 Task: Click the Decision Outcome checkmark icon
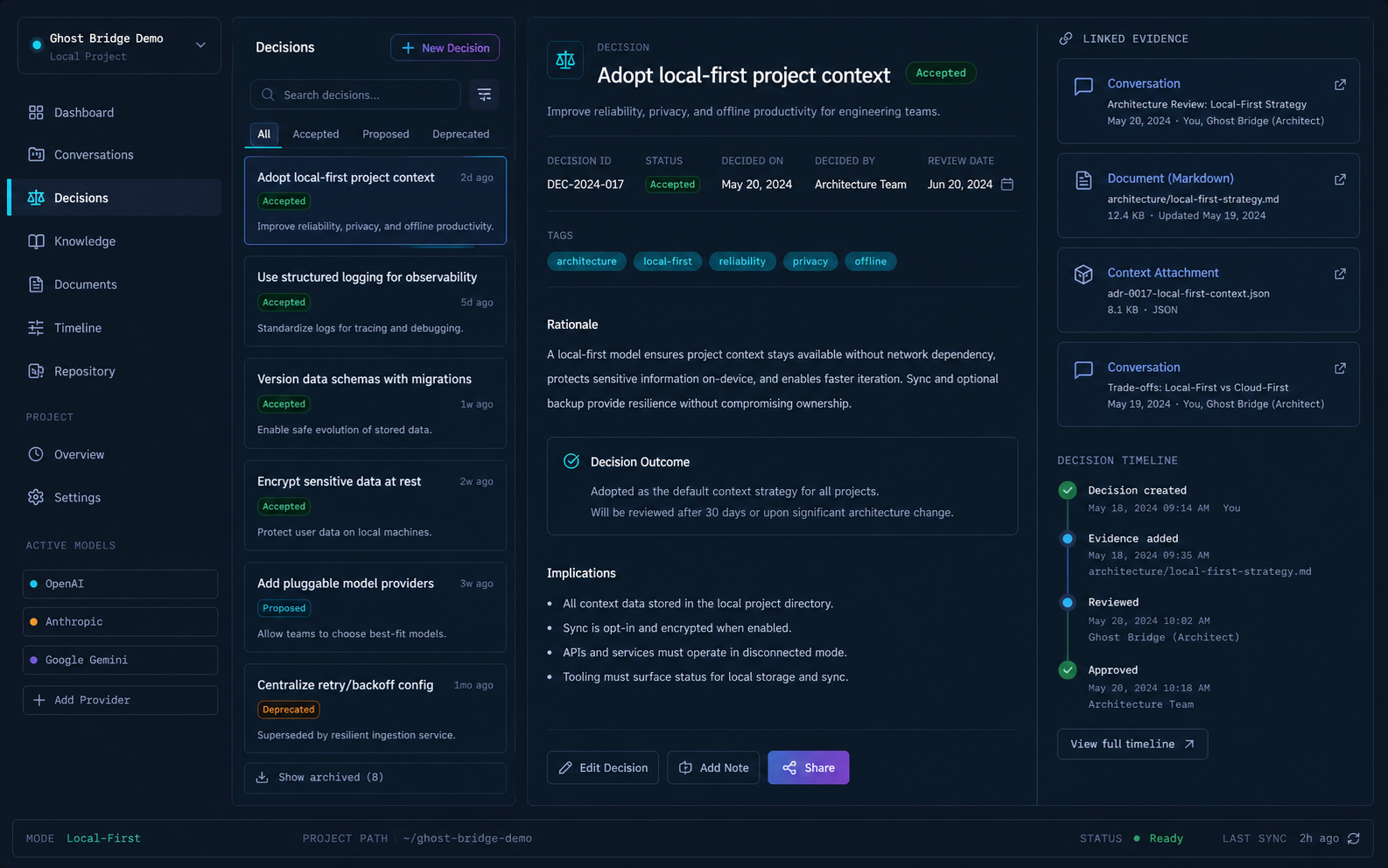(571, 461)
